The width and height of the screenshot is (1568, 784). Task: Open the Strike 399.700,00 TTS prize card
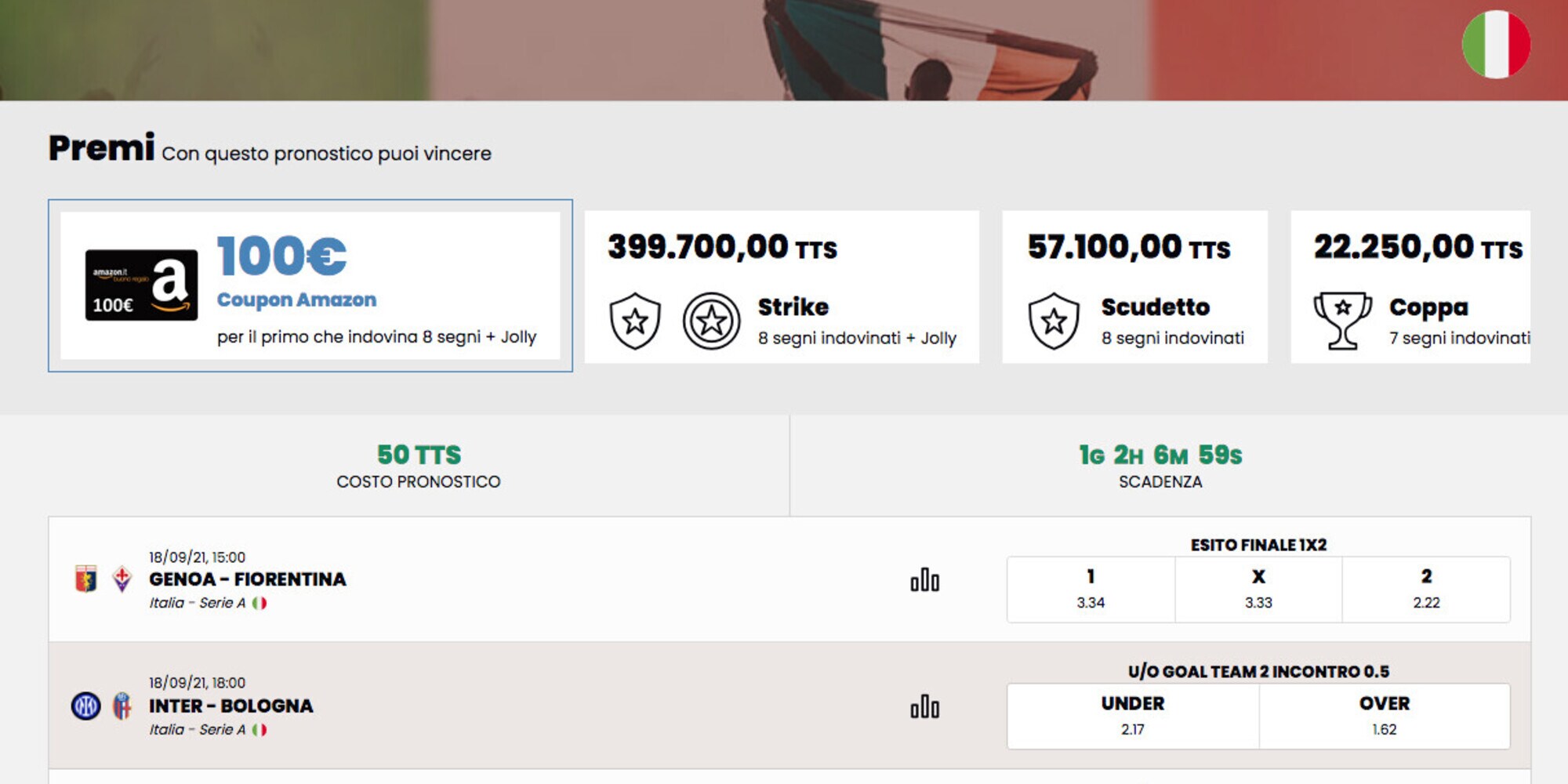[782, 286]
